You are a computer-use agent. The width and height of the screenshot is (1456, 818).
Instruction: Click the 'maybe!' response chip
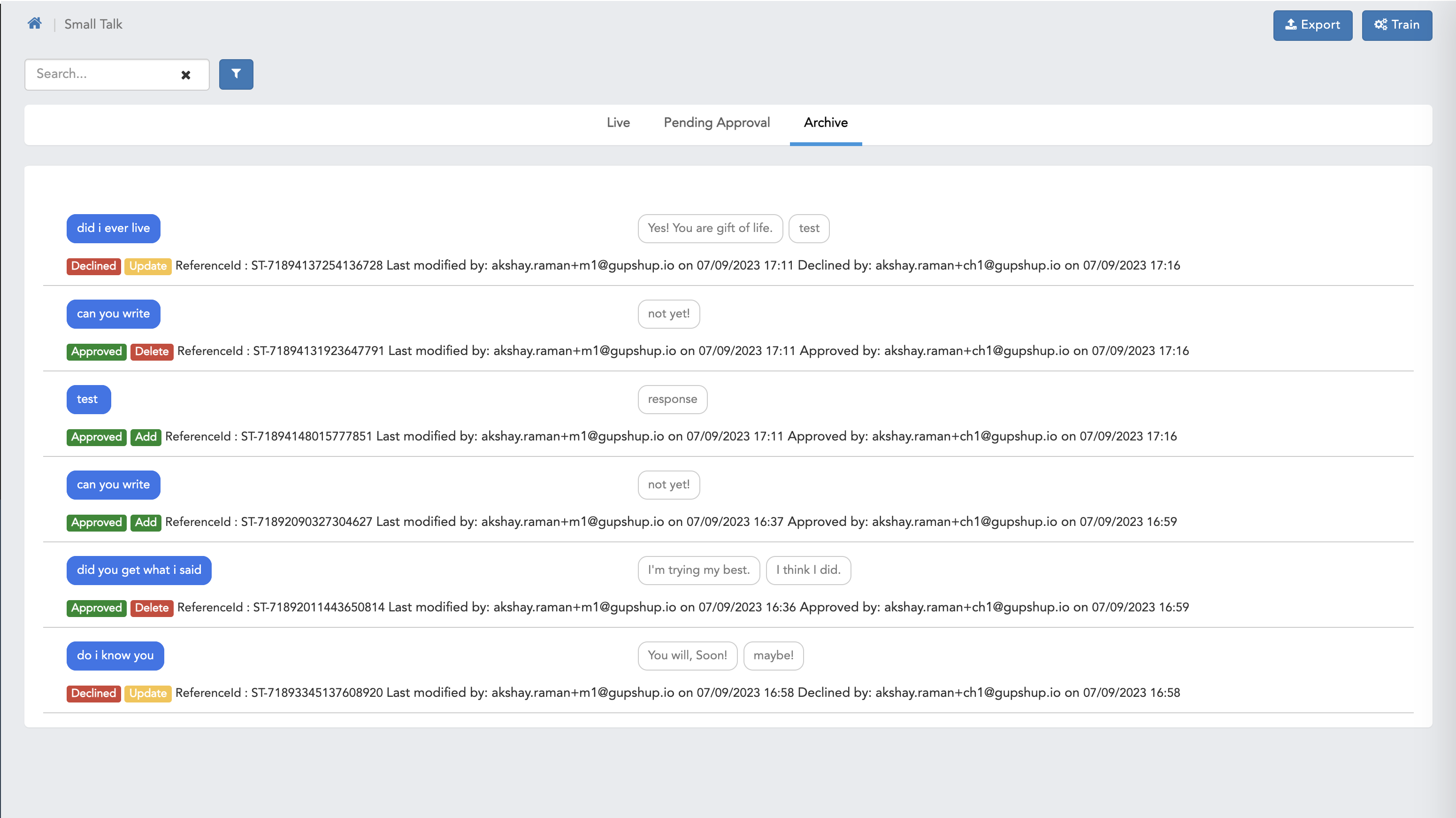tap(773, 656)
